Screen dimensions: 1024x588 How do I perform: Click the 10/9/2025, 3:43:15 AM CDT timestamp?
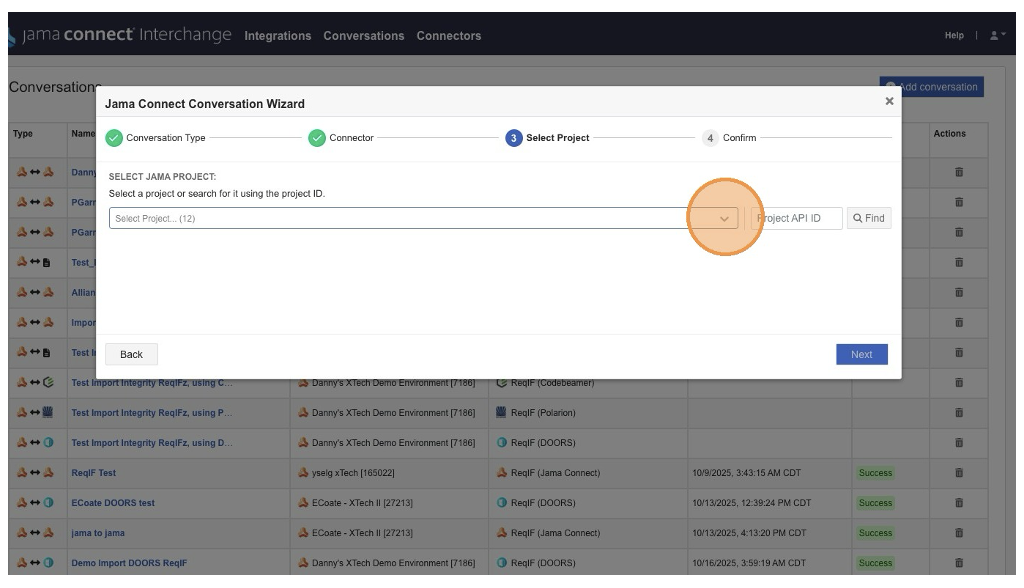(746, 473)
